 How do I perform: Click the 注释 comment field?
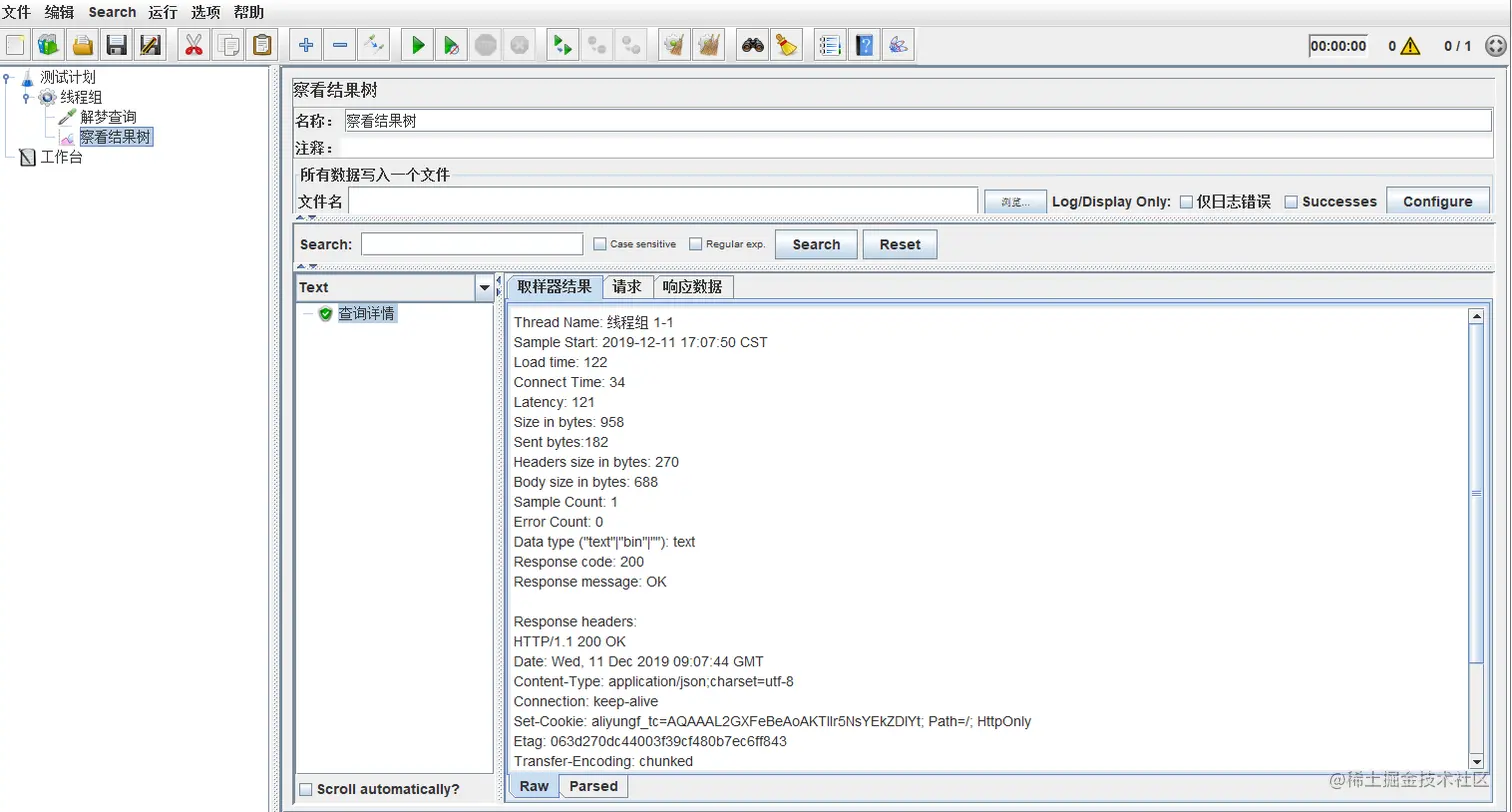[x=917, y=148]
